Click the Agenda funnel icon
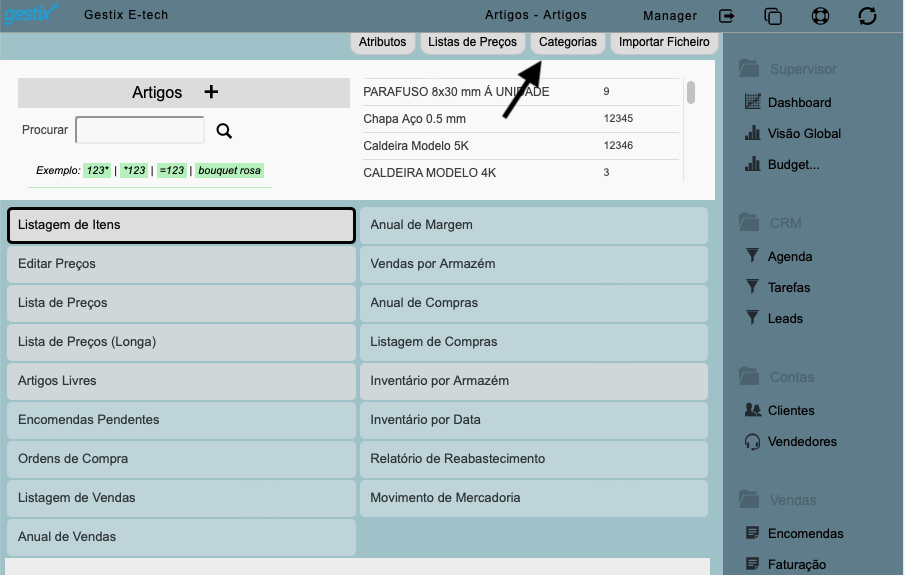The width and height of the screenshot is (905, 575). pyautogui.click(x=753, y=256)
